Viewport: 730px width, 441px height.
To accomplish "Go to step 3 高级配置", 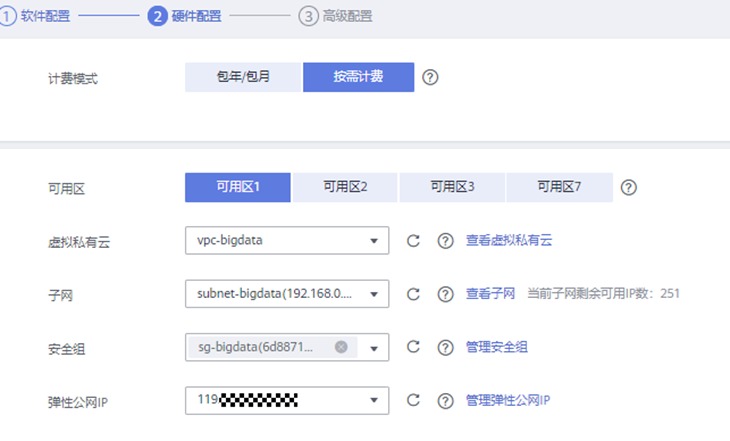I will (x=335, y=17).
